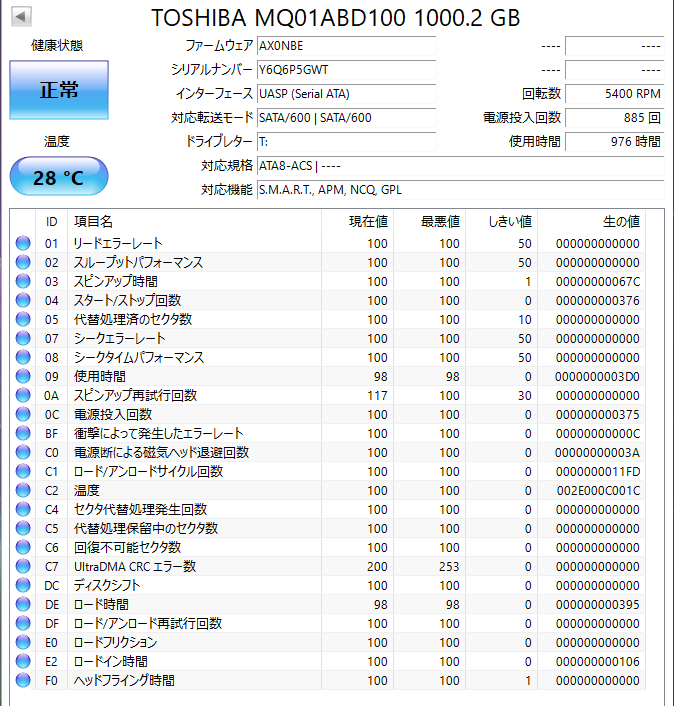Image resolution: width=674 pixels, height=706 pixels.
Task: Click status orb for DC ディスクシフト
Action: click(x=23, y=585)
